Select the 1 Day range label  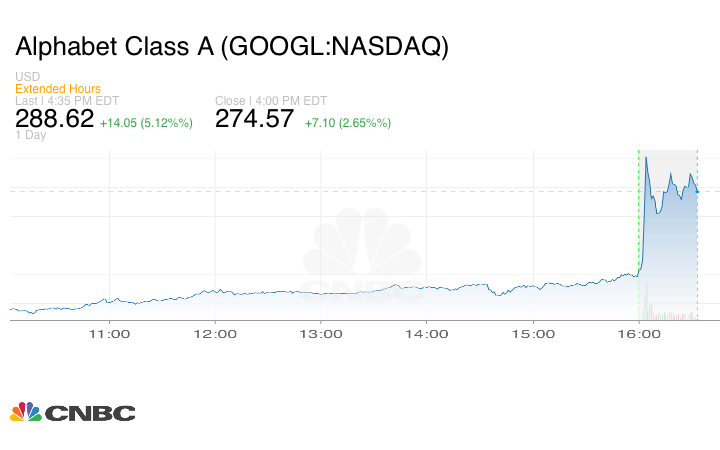click(x=30, y=136)
